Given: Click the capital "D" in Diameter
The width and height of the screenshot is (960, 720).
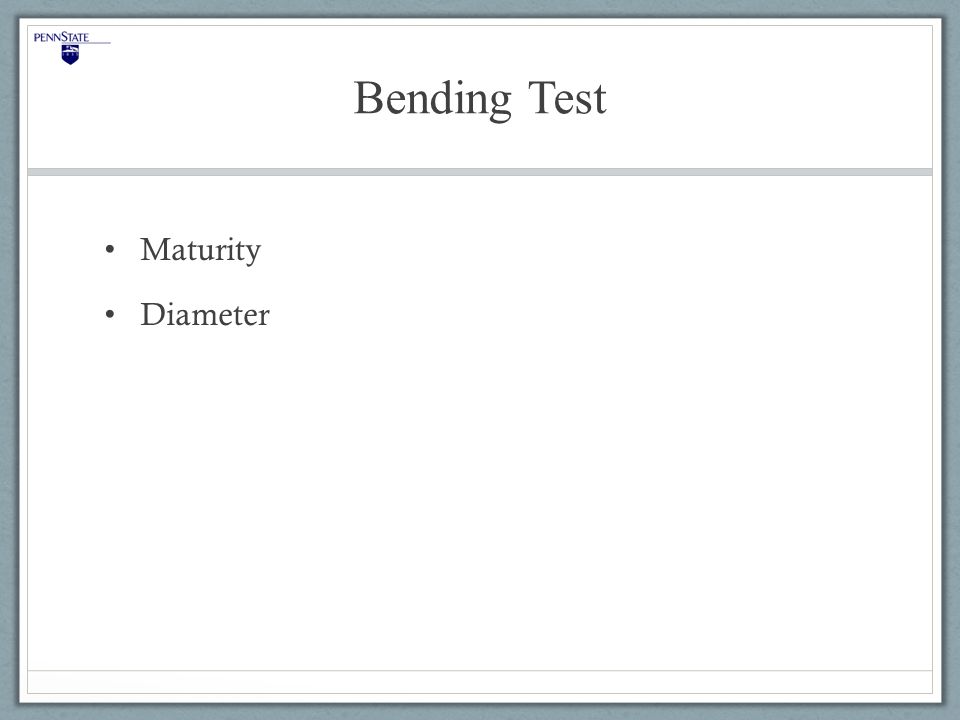Looking at the screenshot, I should coord(152,314).
